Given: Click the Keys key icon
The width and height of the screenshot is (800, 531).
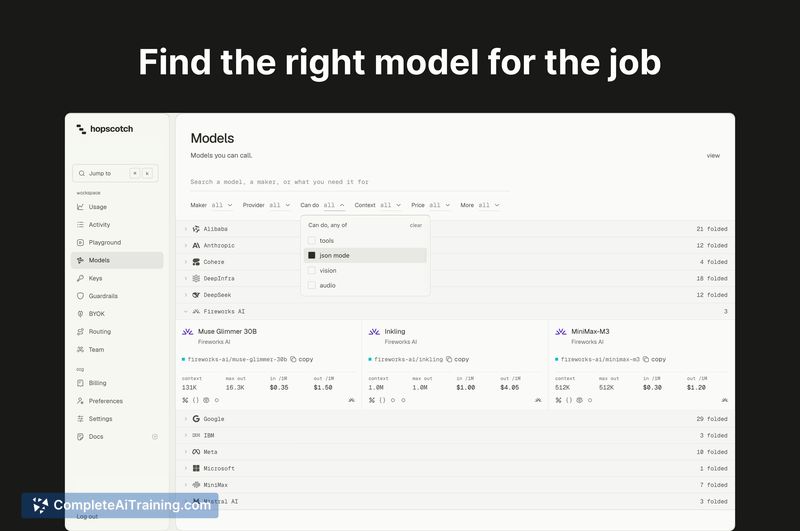Looking at the screenshot, I should pos(80,278).
